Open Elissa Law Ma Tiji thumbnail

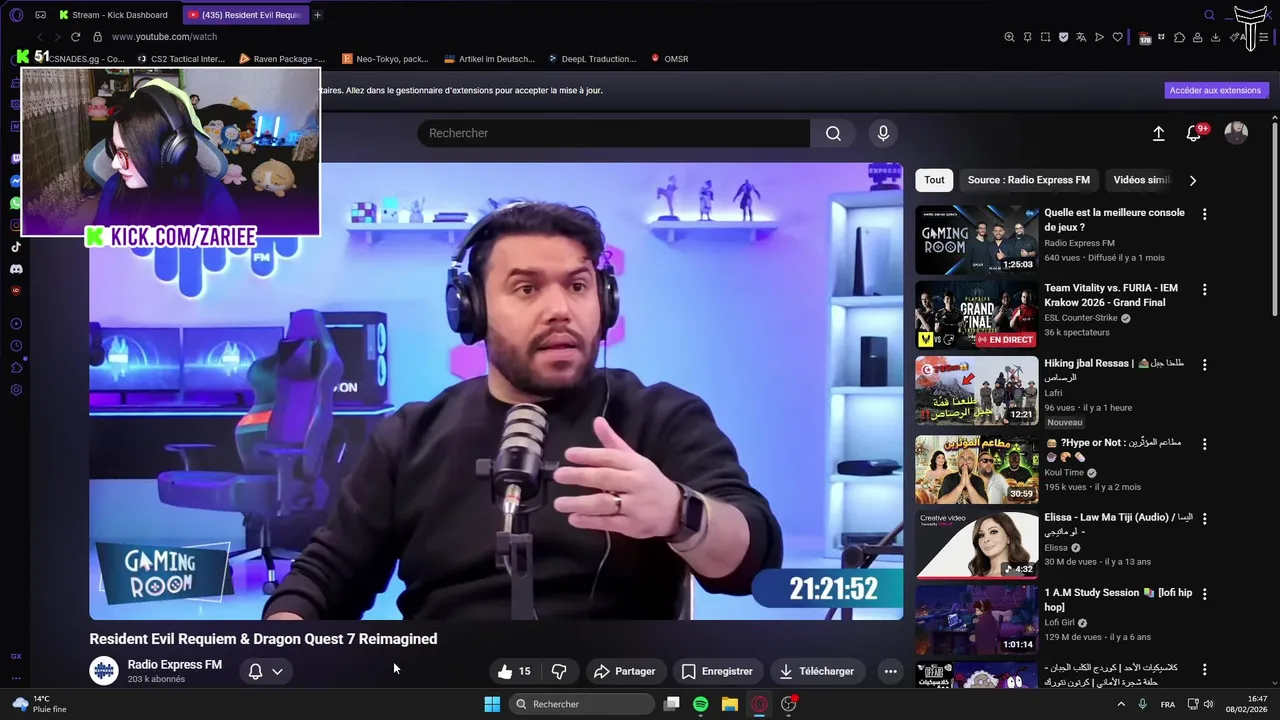(x=976, y=545)
